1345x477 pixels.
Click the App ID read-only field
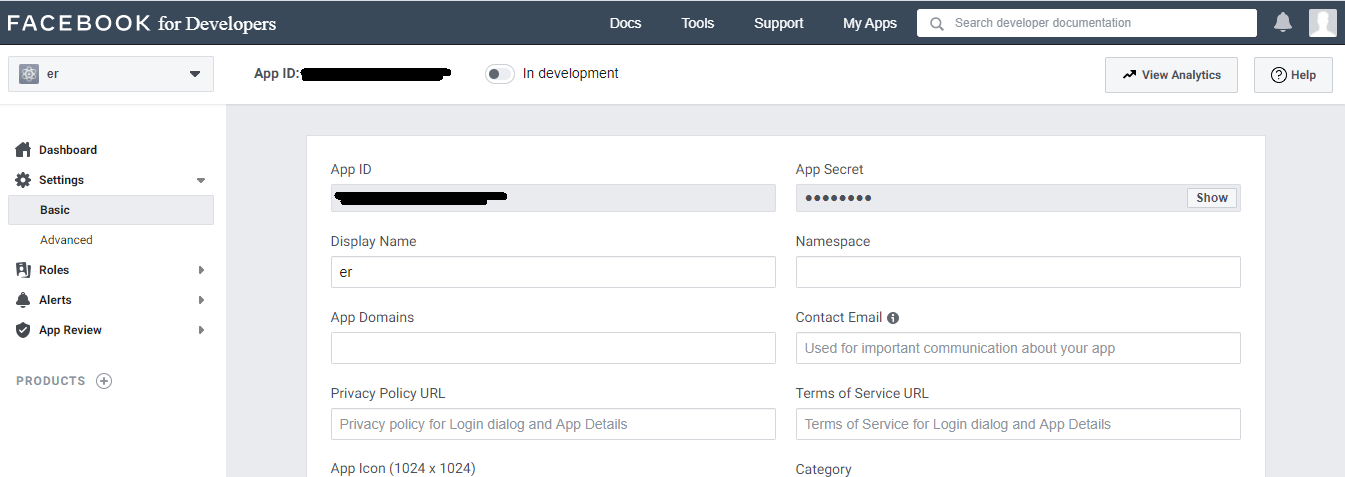[553, 198]
